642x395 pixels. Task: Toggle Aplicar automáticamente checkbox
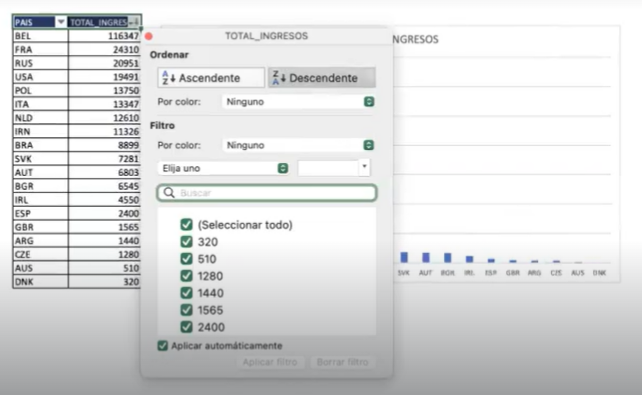tap(163, 346)
